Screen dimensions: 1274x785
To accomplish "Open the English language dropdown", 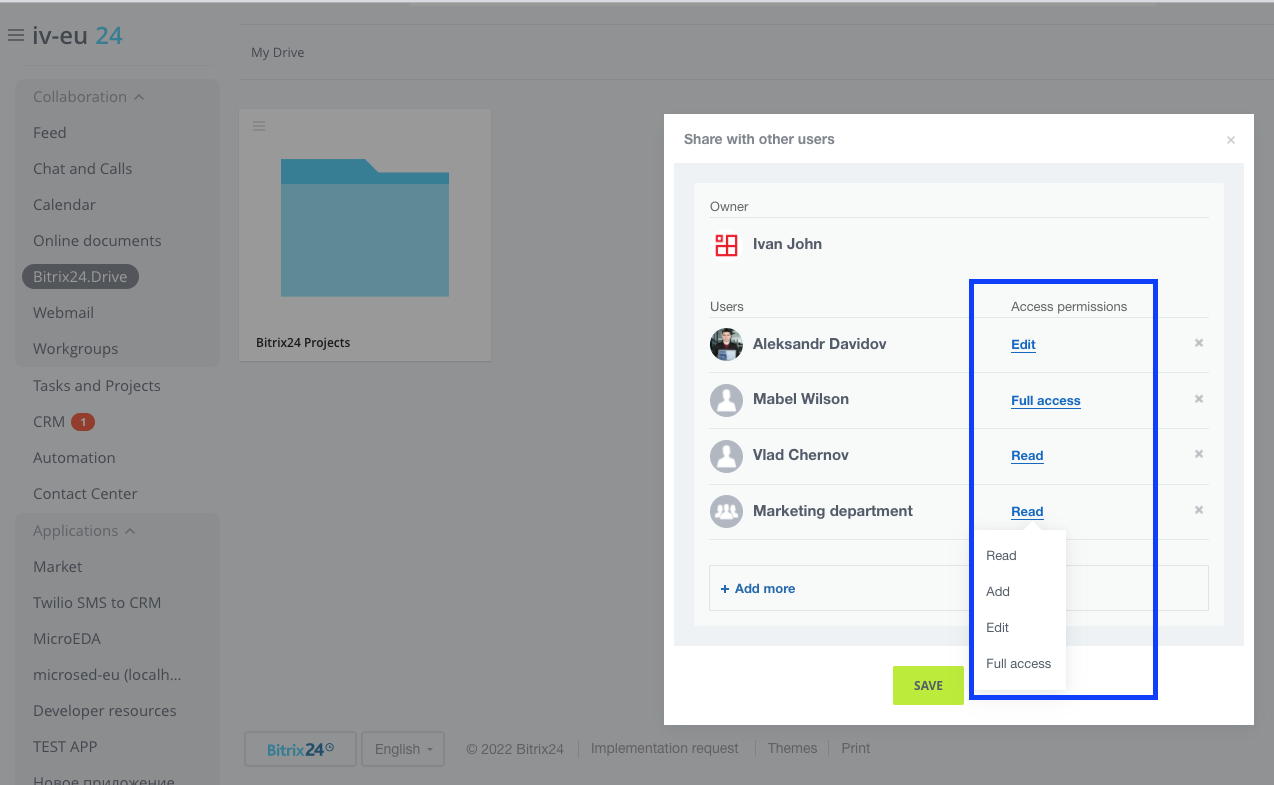I will tap(403, 749).
